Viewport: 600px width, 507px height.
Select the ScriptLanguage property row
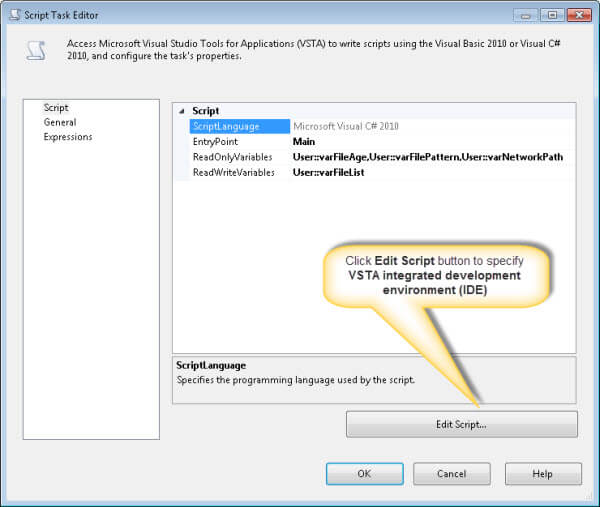point(240,126)
